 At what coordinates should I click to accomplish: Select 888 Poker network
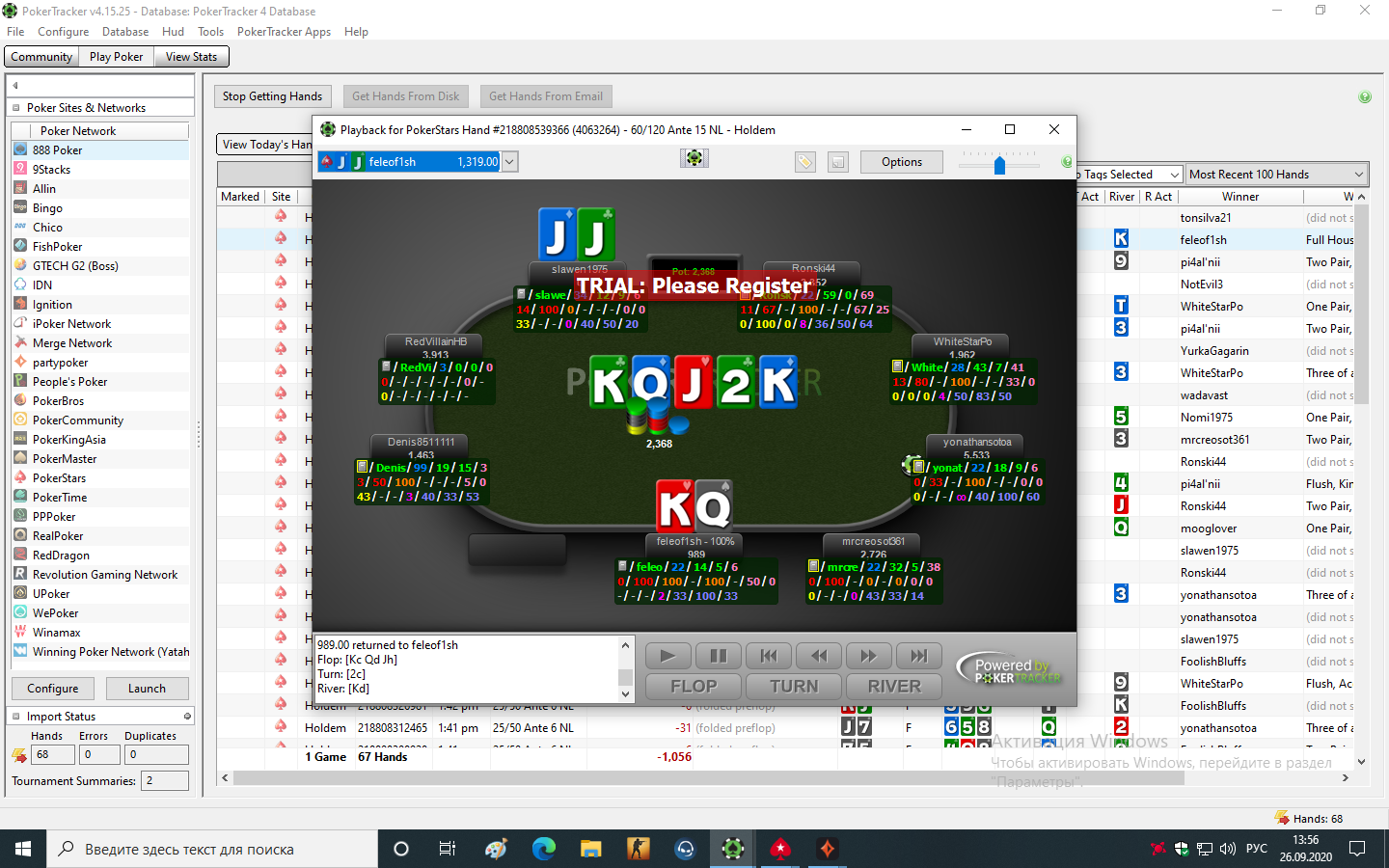(x=100, y=150)
